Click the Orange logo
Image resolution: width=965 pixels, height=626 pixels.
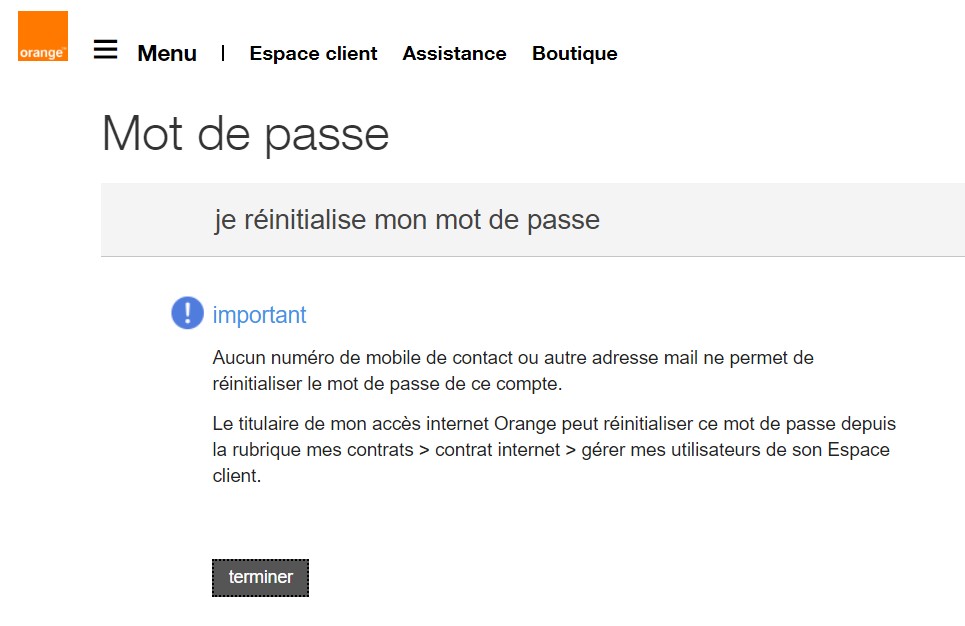coord(43,36)
